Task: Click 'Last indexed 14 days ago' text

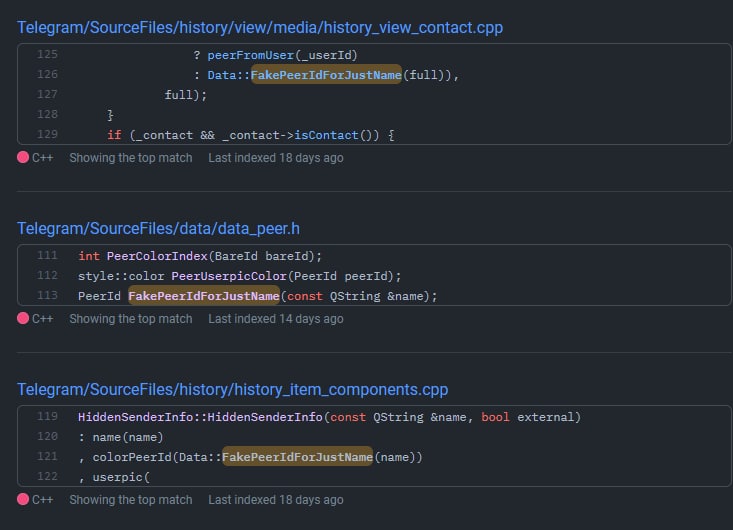Action: 276,319
